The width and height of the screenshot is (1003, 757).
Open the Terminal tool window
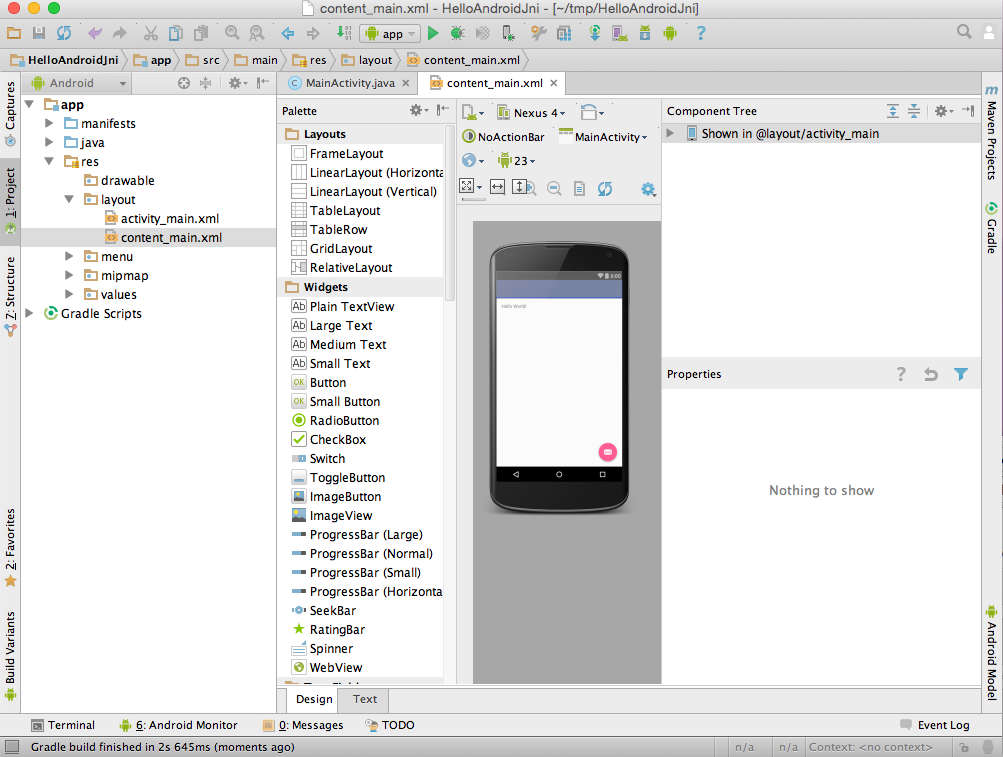click(x=63, y=725)
